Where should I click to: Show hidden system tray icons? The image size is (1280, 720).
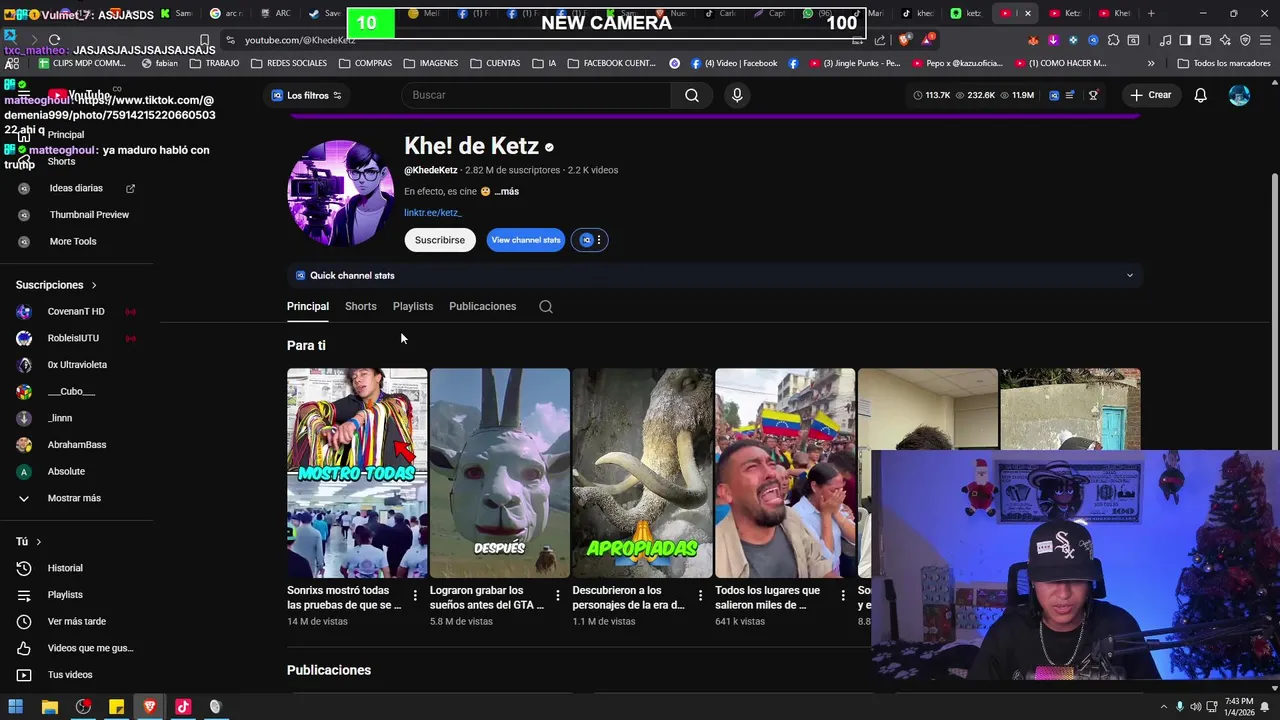pyautogui.click(x=1164, y=707)
